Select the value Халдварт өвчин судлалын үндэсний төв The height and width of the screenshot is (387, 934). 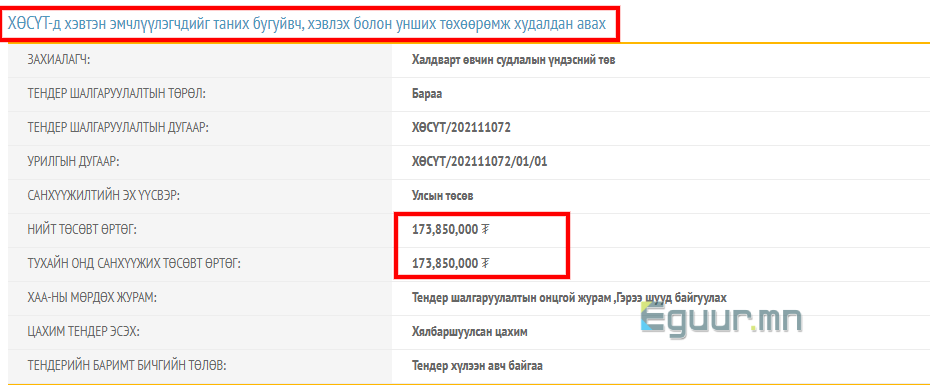pos(513,60)
